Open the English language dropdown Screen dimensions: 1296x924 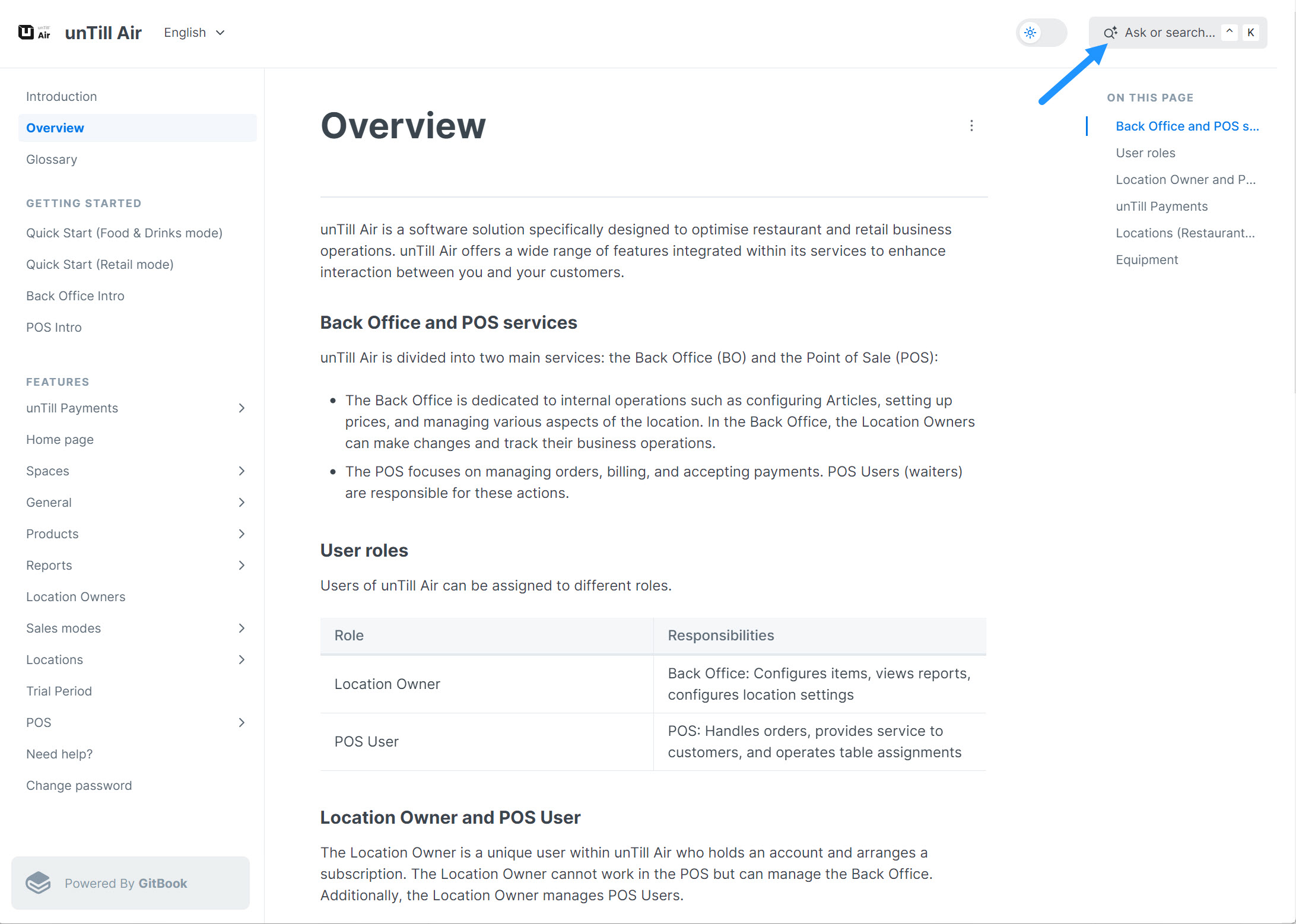(194, 33)
